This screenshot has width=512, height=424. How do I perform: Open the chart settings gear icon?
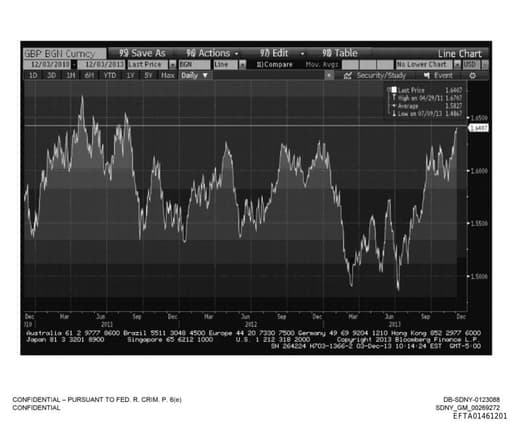[473, 76]
